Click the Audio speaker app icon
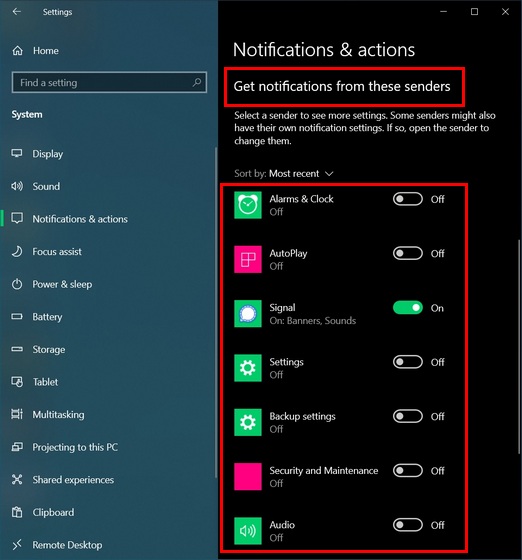The height and width of the screenshot is (560, 522). 248,531
